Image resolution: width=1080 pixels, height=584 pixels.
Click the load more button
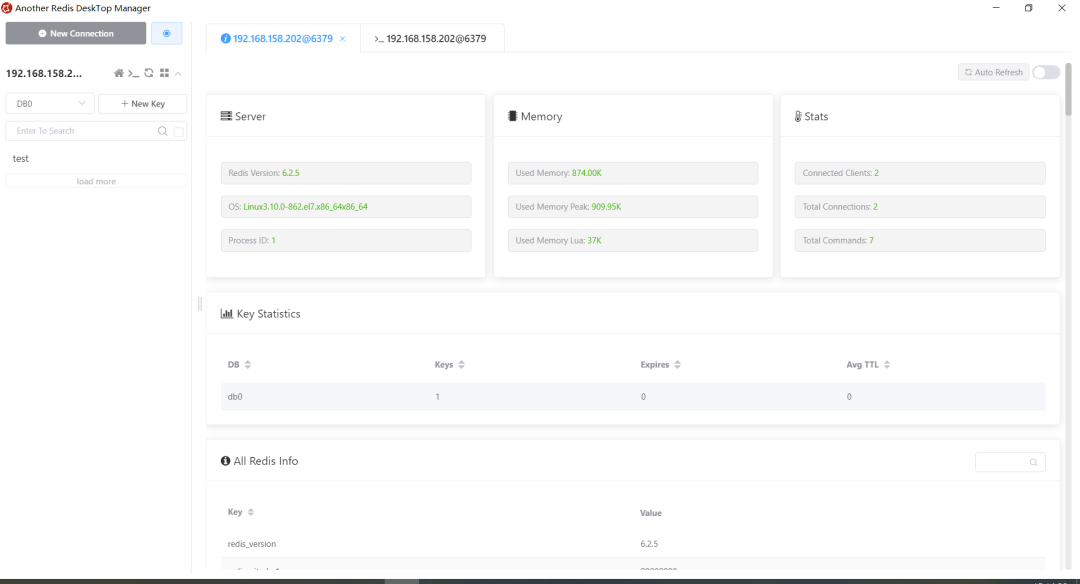[96, 181]
